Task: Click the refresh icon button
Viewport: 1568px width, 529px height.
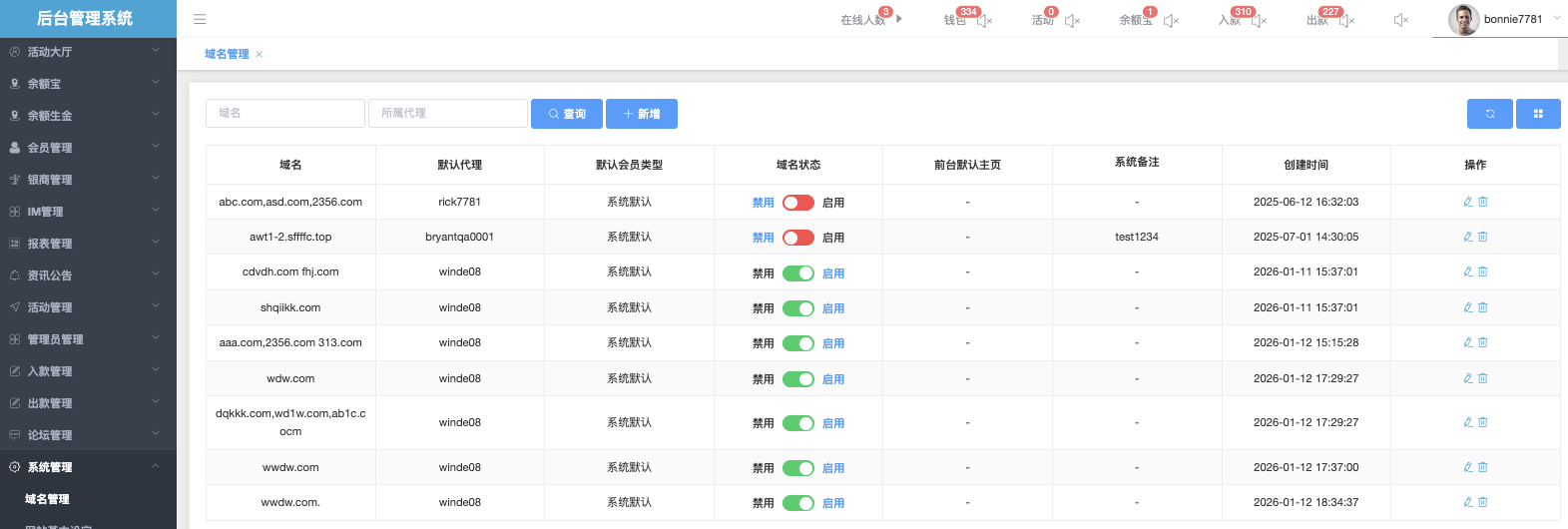Action: (x=1489, y=114)
